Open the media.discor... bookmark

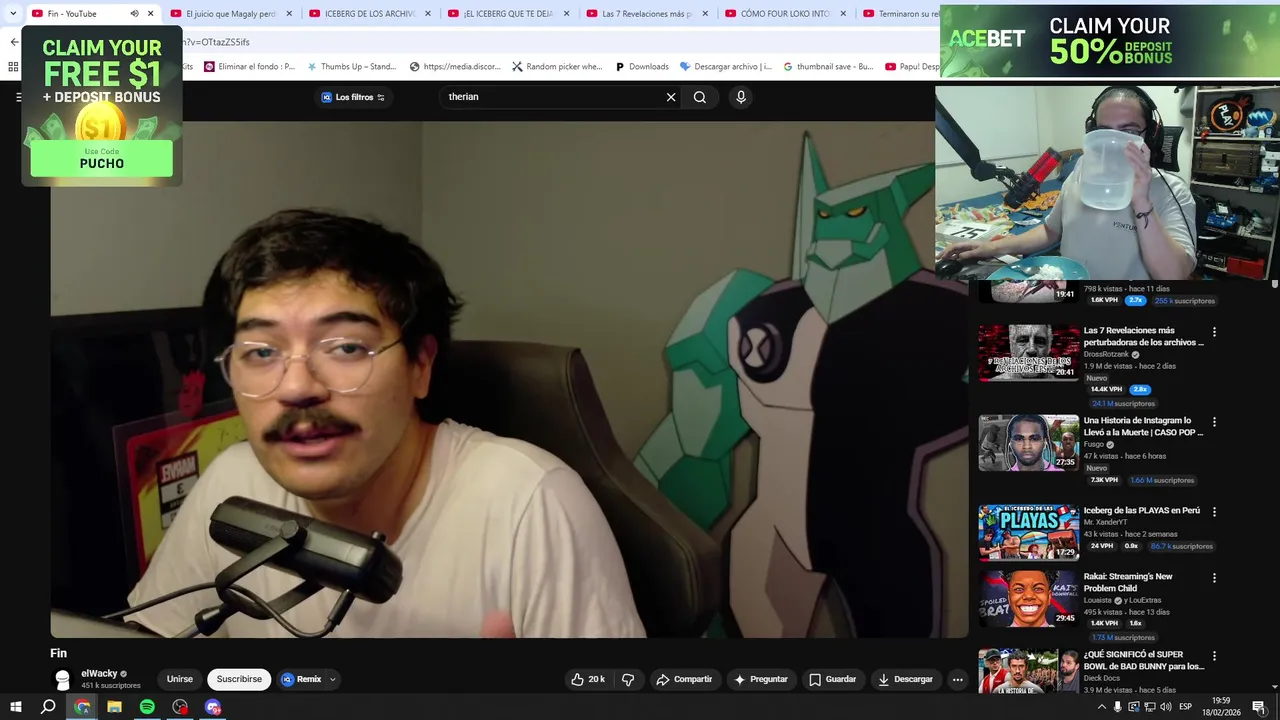[x=455, y=67]
